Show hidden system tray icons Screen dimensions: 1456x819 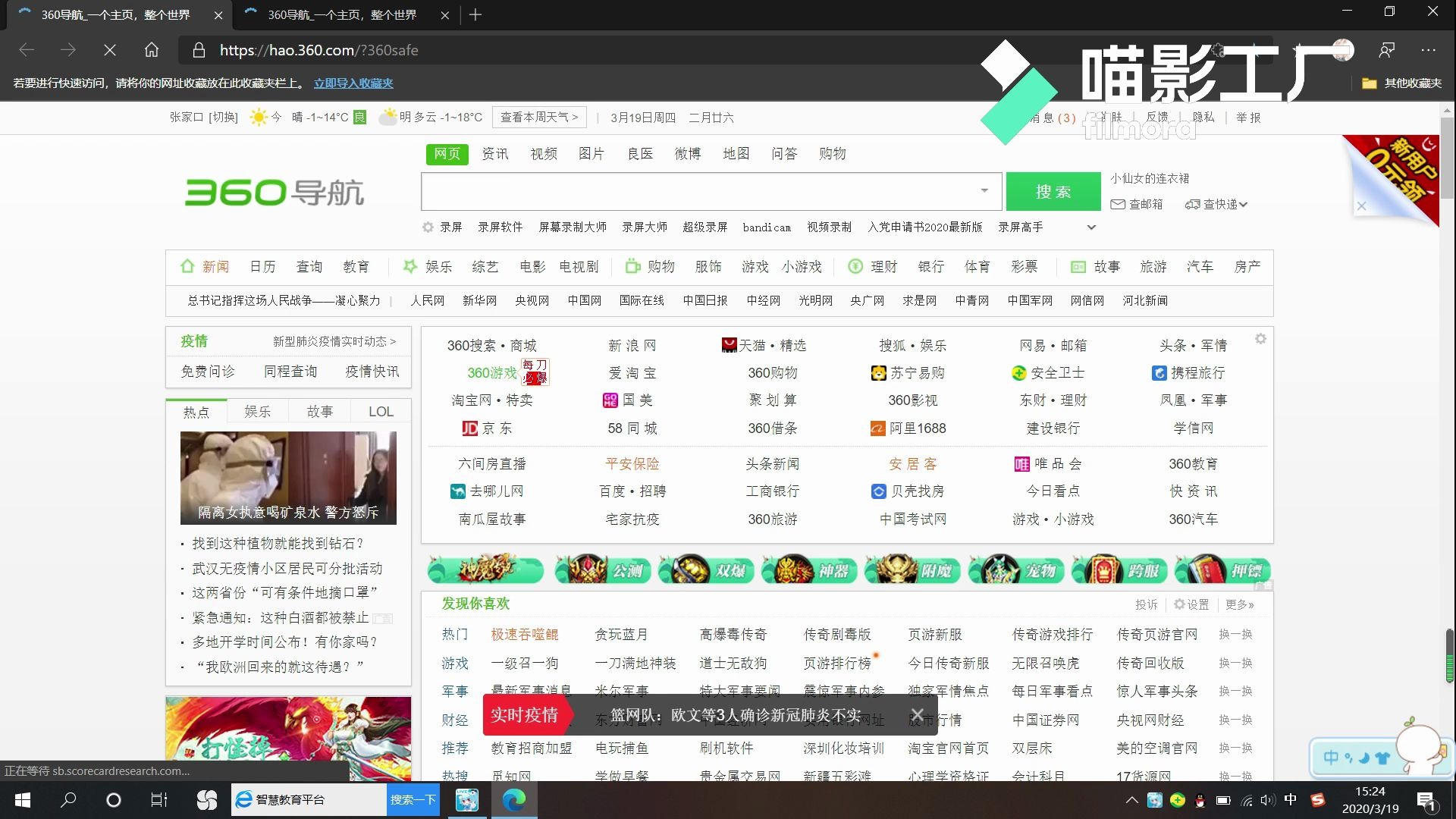click(1131, 800)
